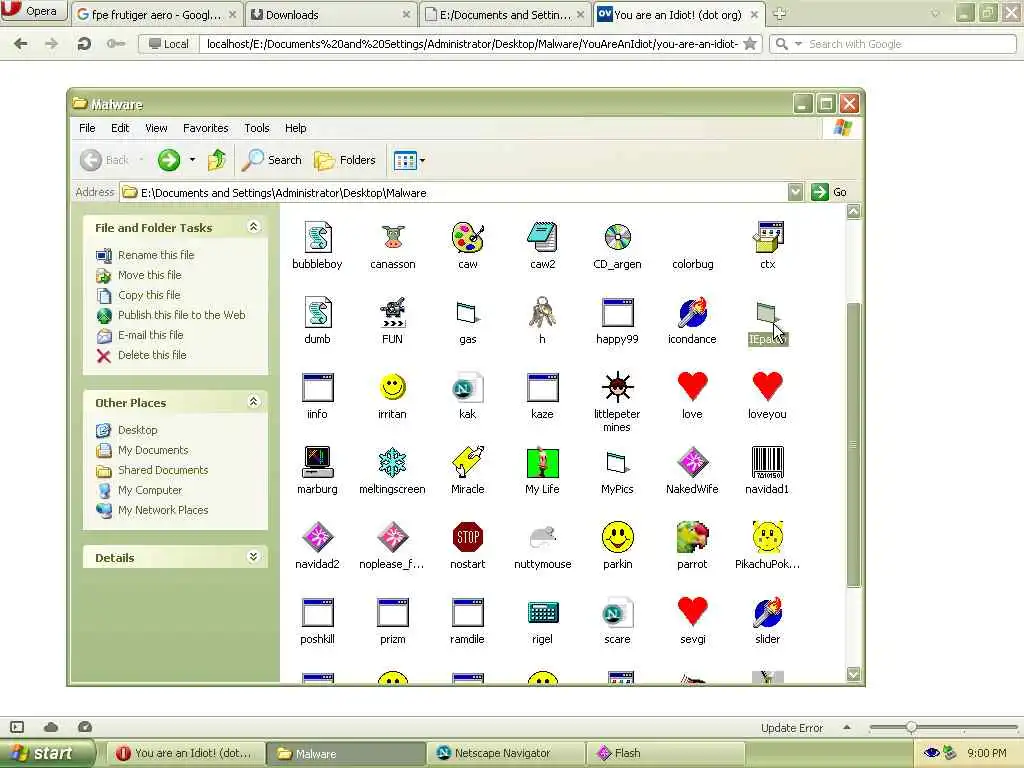Select the slider file icon
Screen dimensions: 1024x768
[767, 613]
